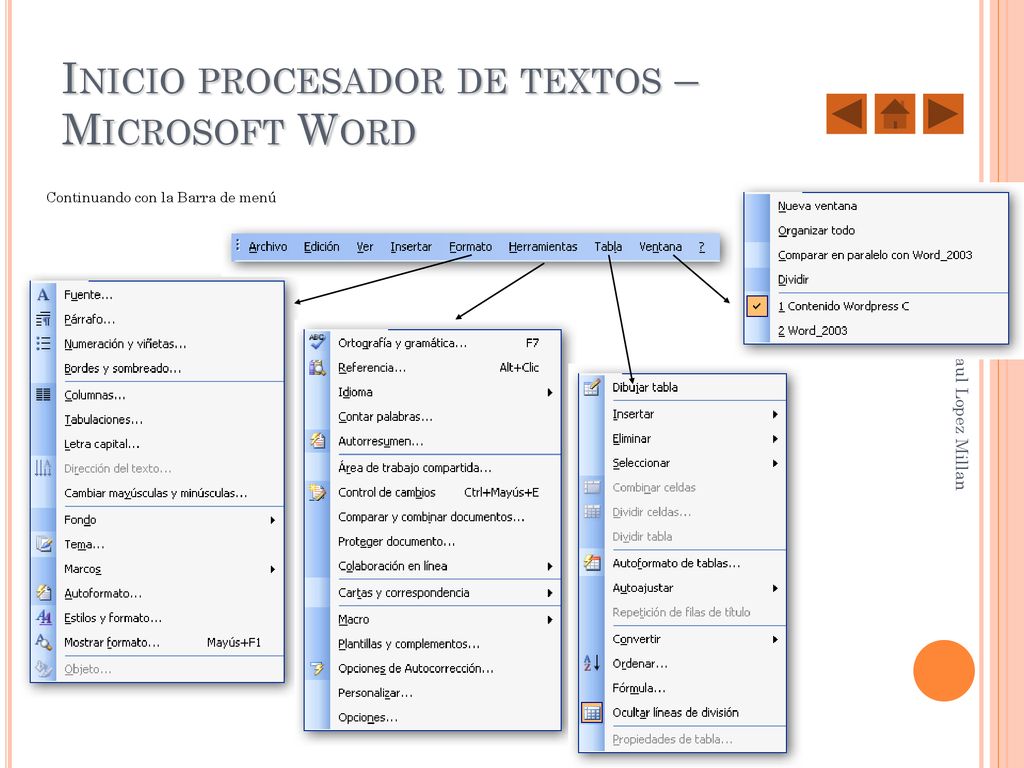Viewport: 1024px width, 768px height.
Task: Click the Opciones de Autocorrección lightning icon
Action: tap(317, 668)
